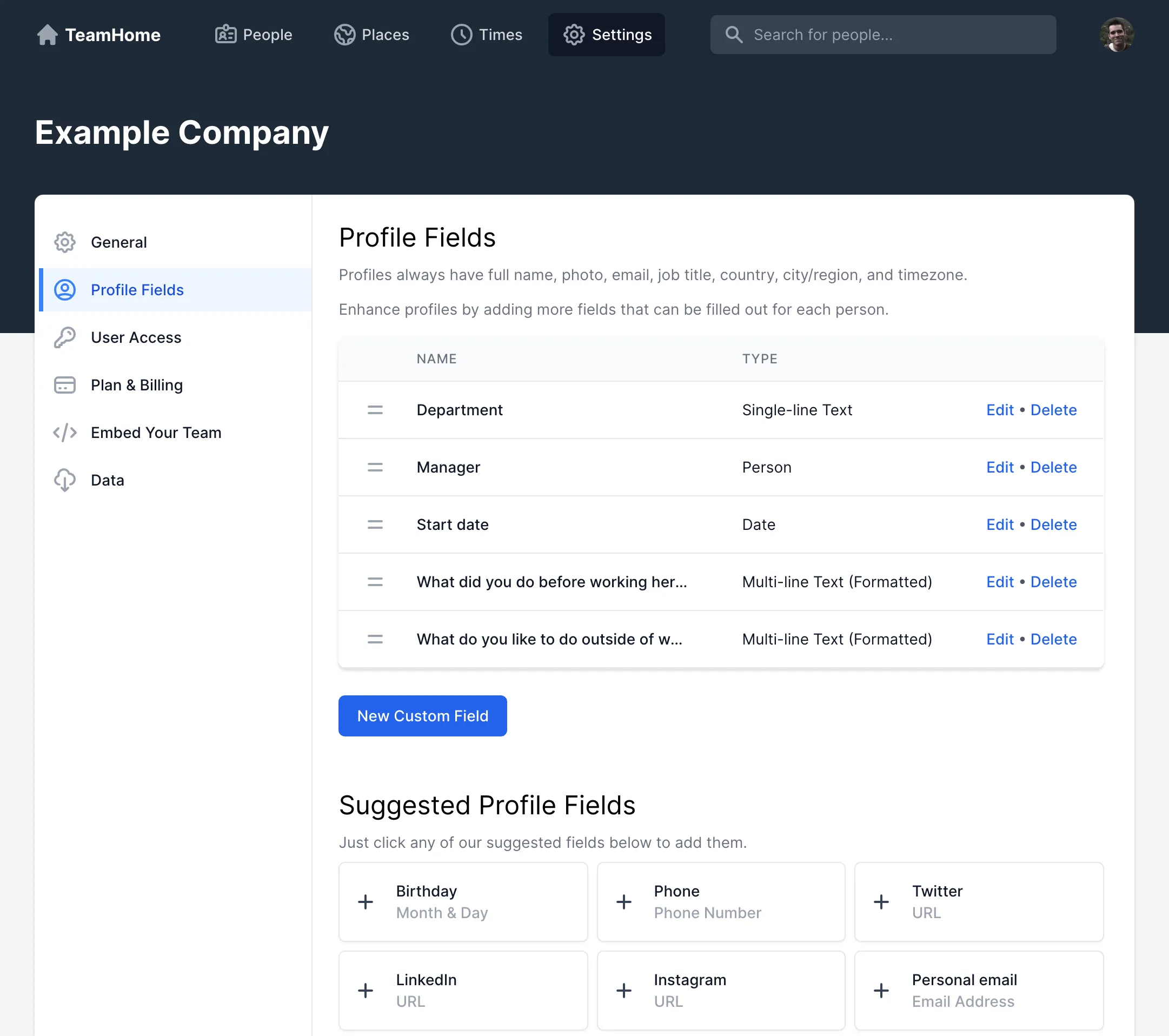Click the plus icon on Personal email card
The height and width of the screenshot is (1036, 1169).
point(881,991)
